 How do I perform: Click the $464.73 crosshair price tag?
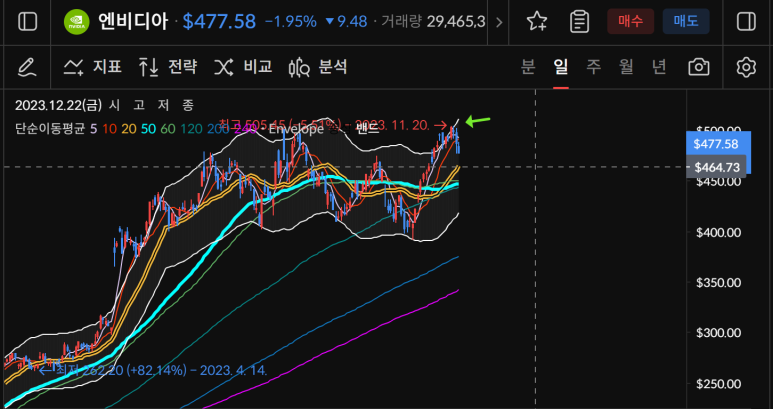[x=717, y=168]
